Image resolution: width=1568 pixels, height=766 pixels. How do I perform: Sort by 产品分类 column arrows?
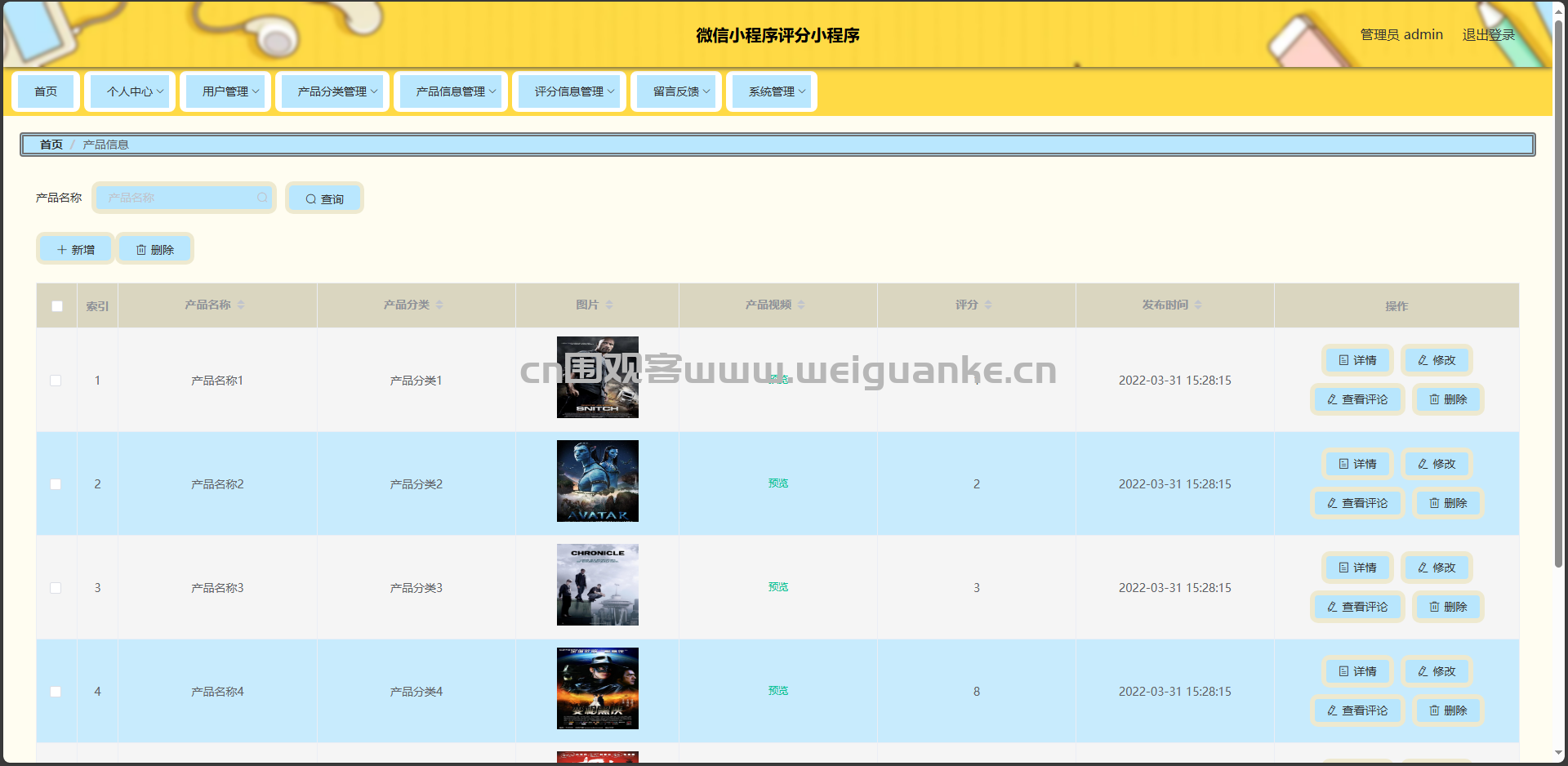click(x=439, y=305)
